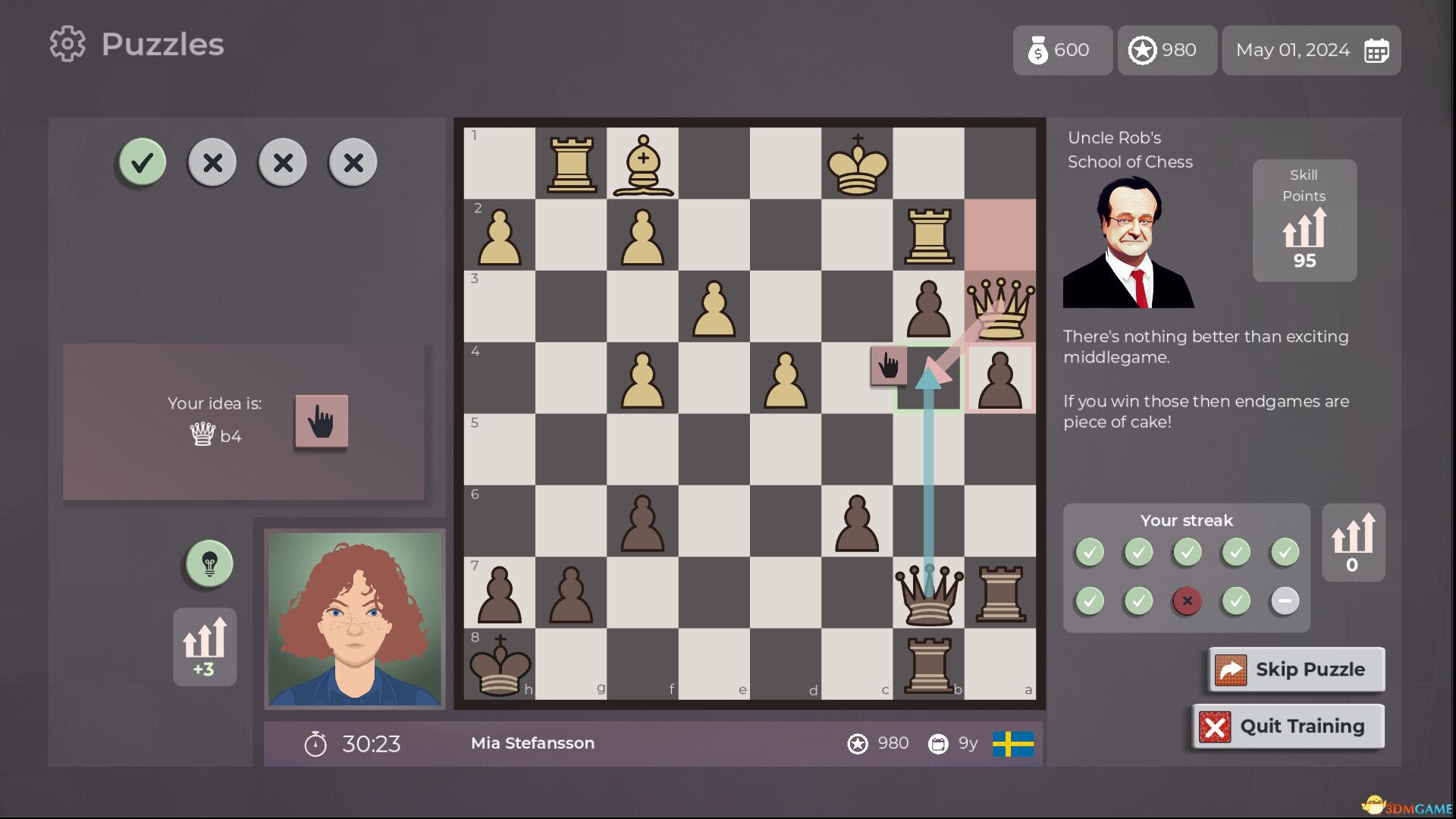1456x819 pixels.
Task: Open the Puzzles settings gear
Action: (x=67, y=43)
